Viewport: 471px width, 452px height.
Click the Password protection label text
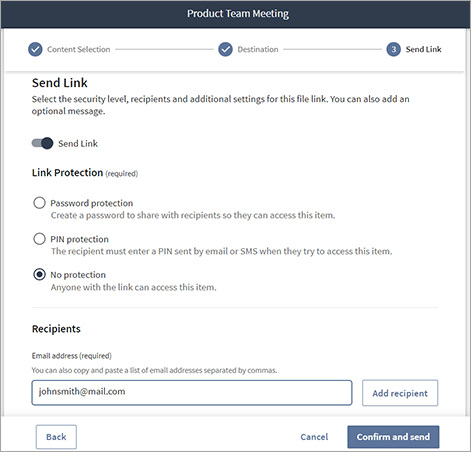click(x=92, y=203)
